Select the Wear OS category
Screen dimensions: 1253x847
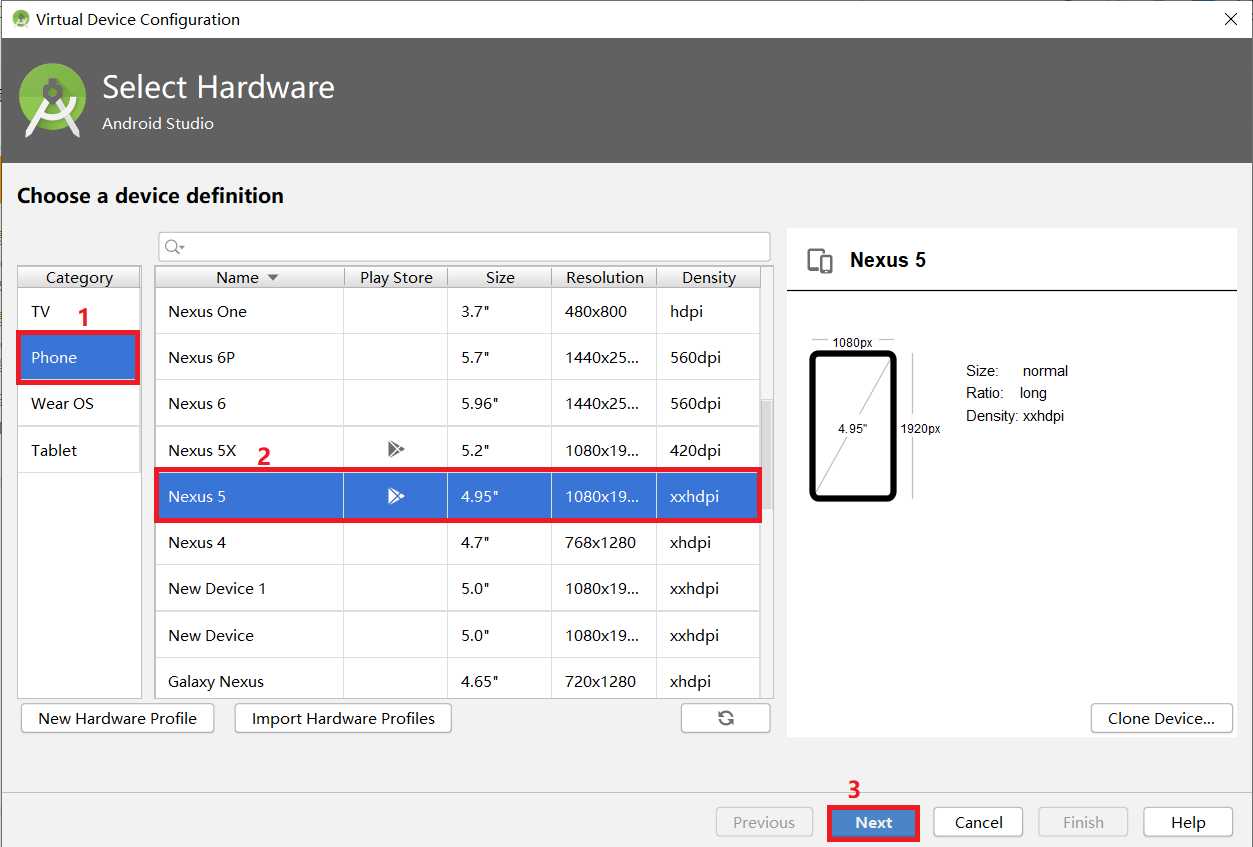pos(79,404)
